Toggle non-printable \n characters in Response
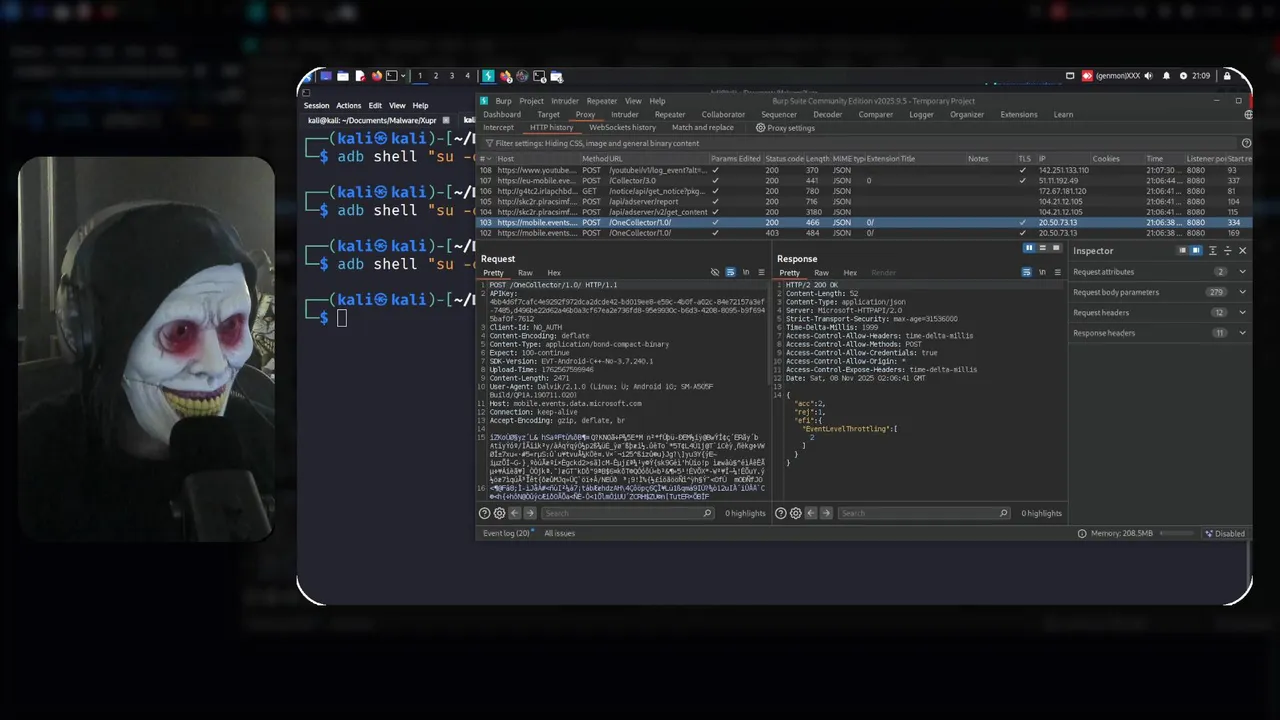1280x720 pixels. point(1042,273)
